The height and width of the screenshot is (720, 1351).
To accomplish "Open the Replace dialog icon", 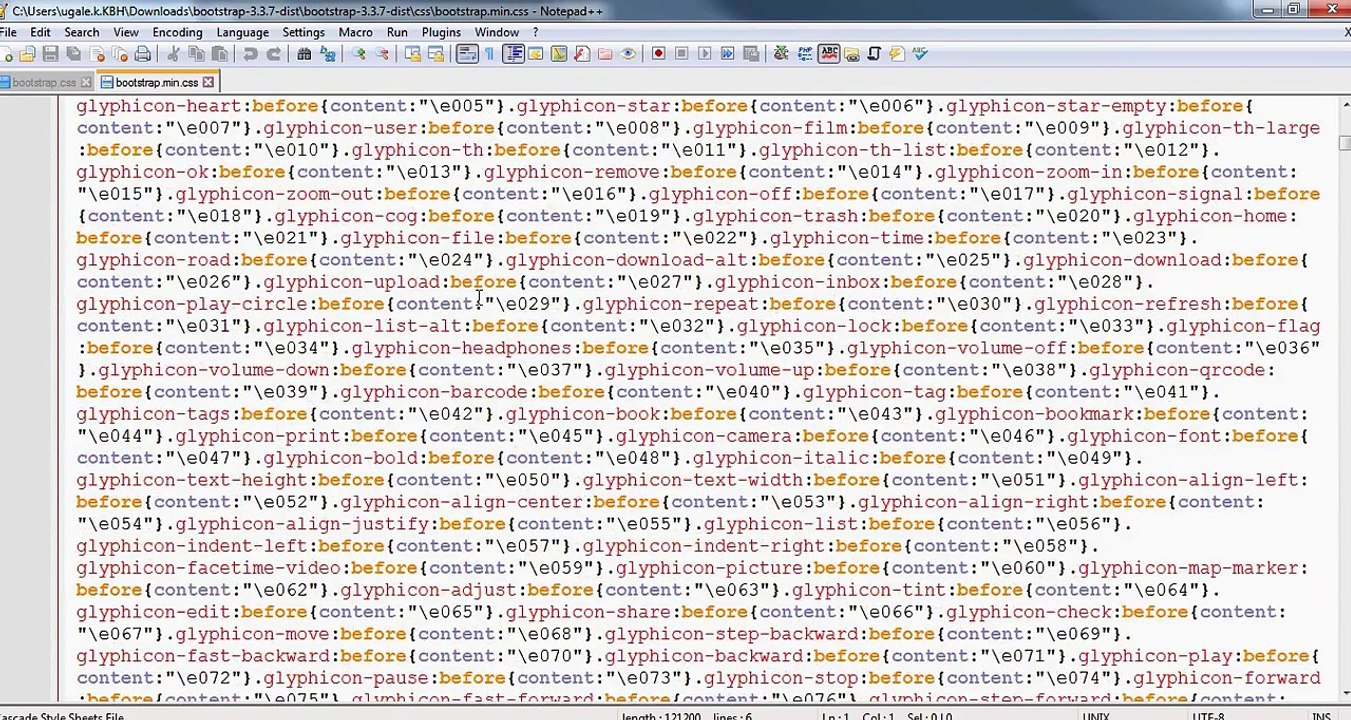I will 327,54.
